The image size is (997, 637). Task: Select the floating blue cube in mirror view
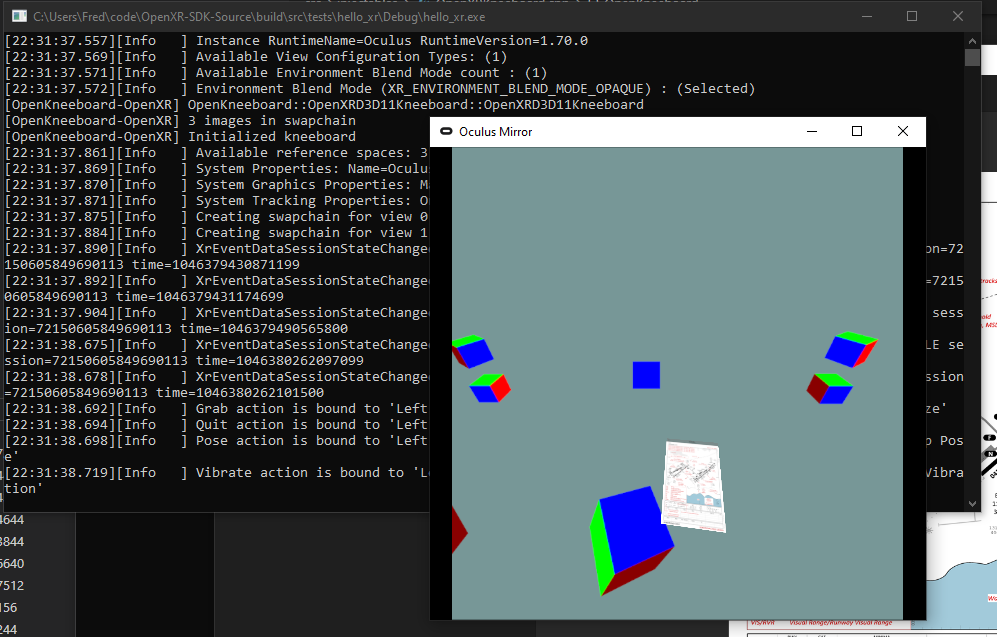click(x=645, y=373)
